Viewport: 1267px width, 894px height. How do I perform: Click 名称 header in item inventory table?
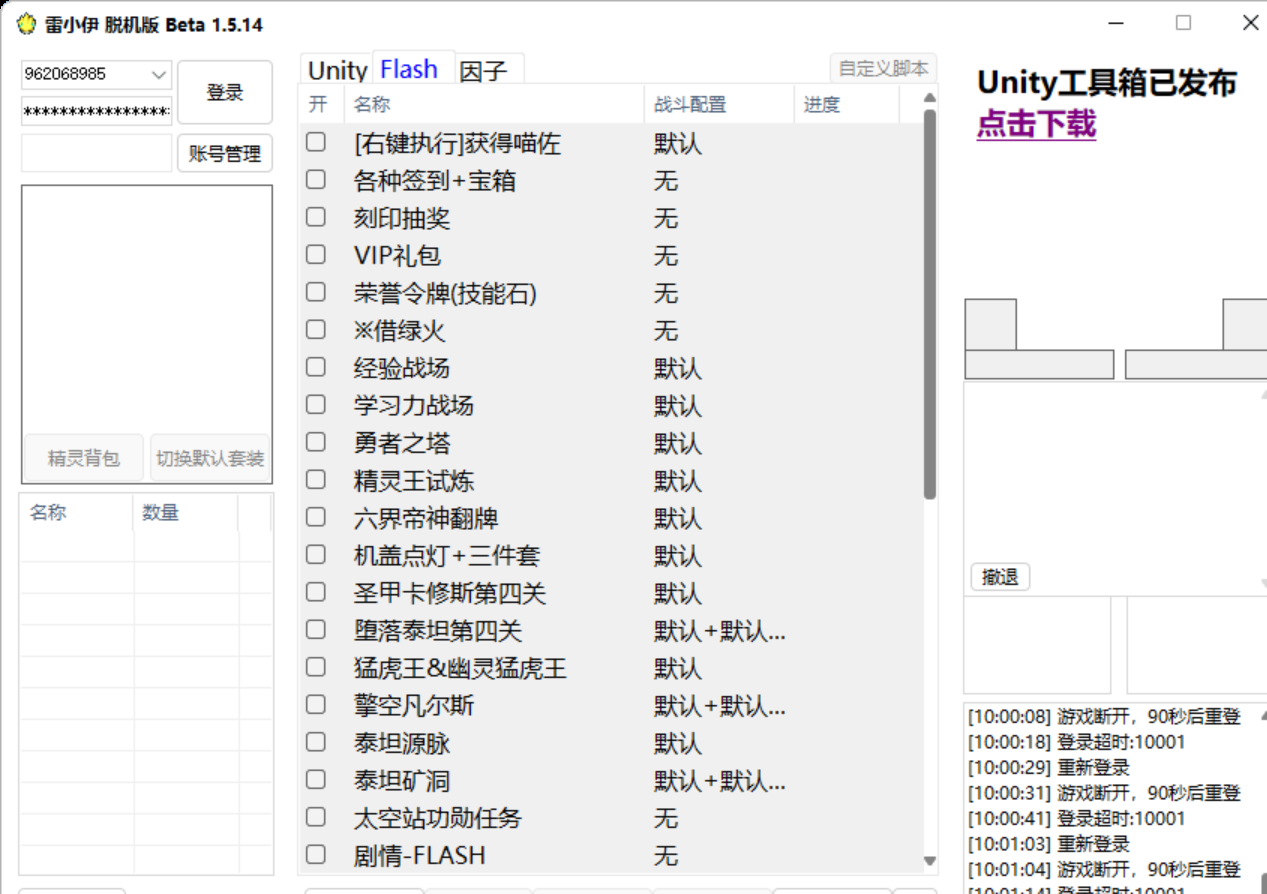click(76, 512)
